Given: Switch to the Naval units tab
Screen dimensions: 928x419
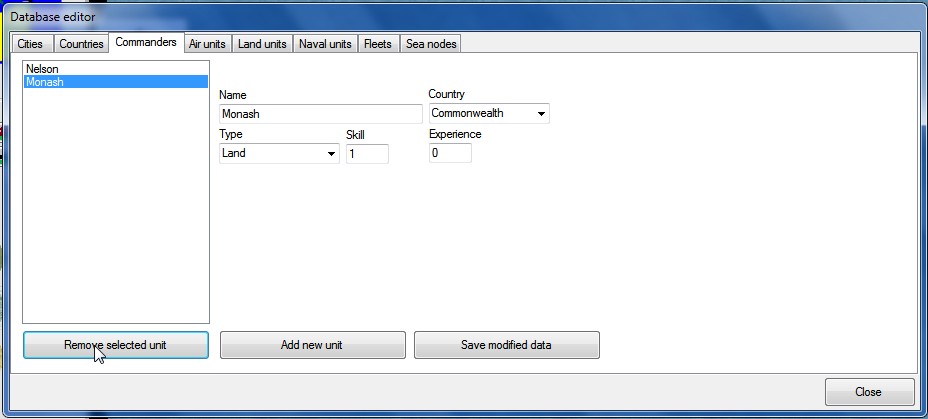Looking at the screenshot, I should click(x=325, y=44).
